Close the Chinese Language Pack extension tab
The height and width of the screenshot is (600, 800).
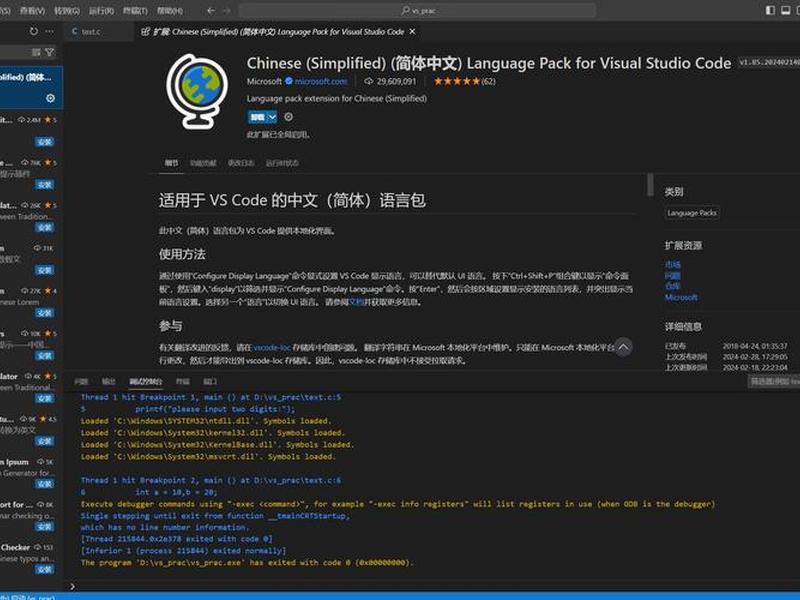[412, 32]
